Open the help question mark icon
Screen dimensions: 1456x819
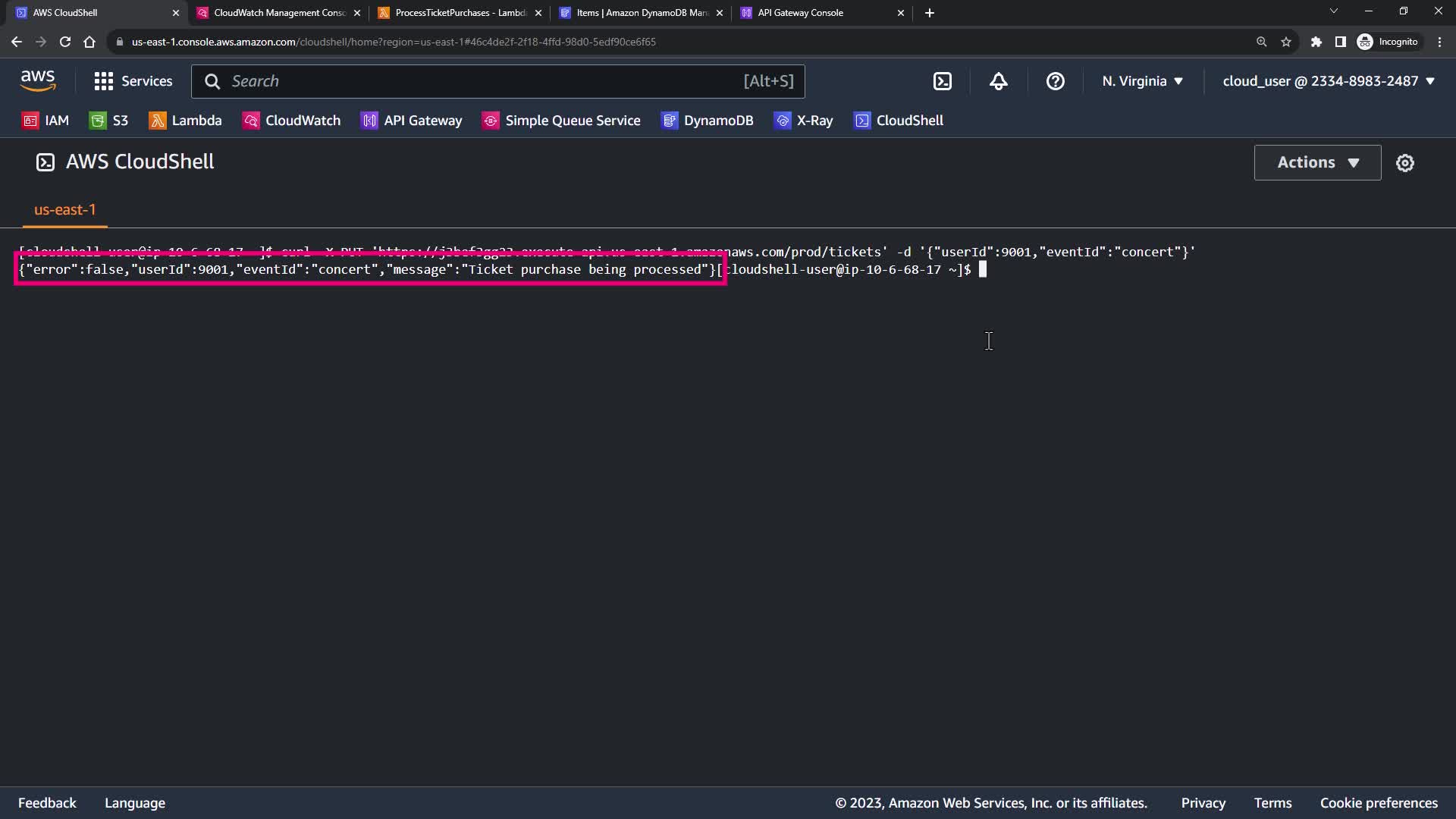tap(1055, 81)
